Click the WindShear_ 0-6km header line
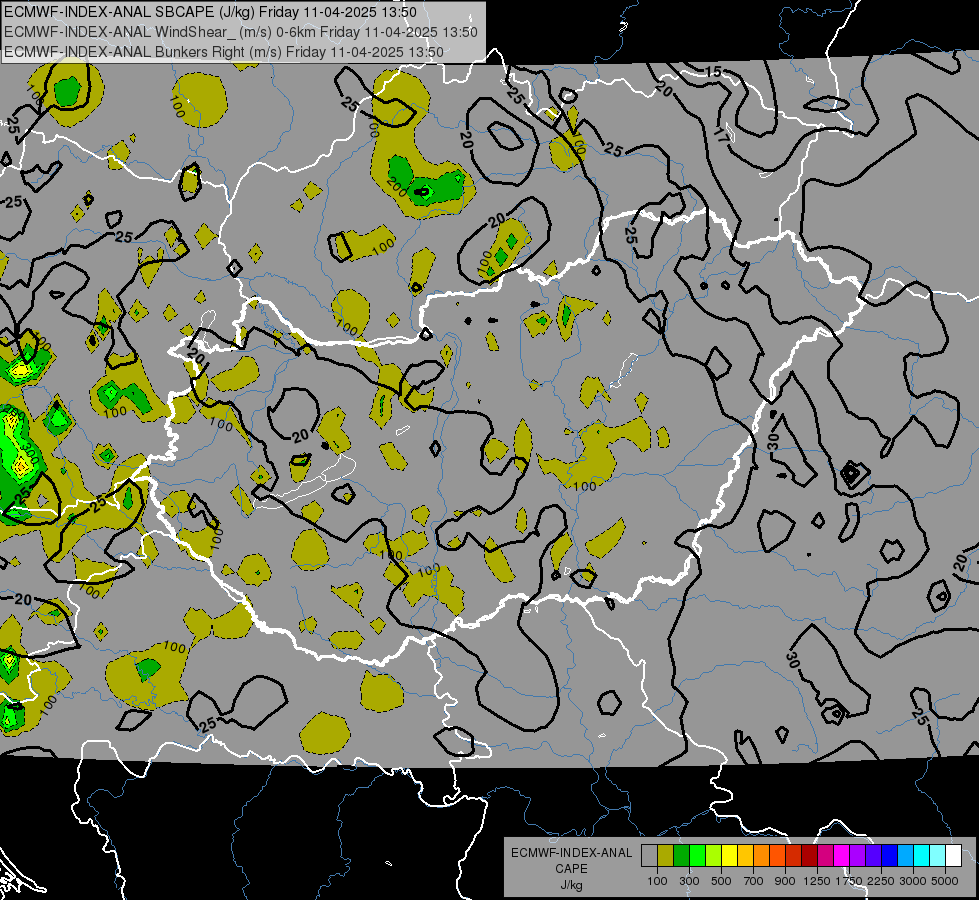 coord(240,32)
